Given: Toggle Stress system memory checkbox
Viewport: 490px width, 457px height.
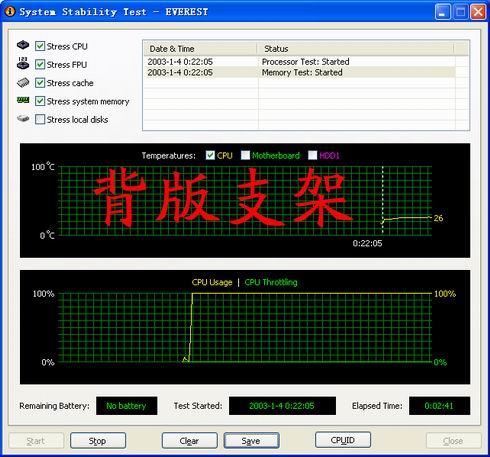Looking at the screenshot, I should tap(40, 101).
